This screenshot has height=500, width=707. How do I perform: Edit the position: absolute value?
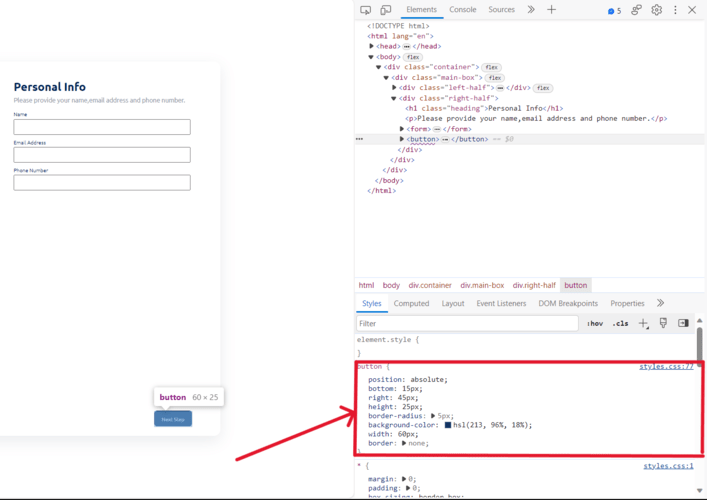coord(428,380)
